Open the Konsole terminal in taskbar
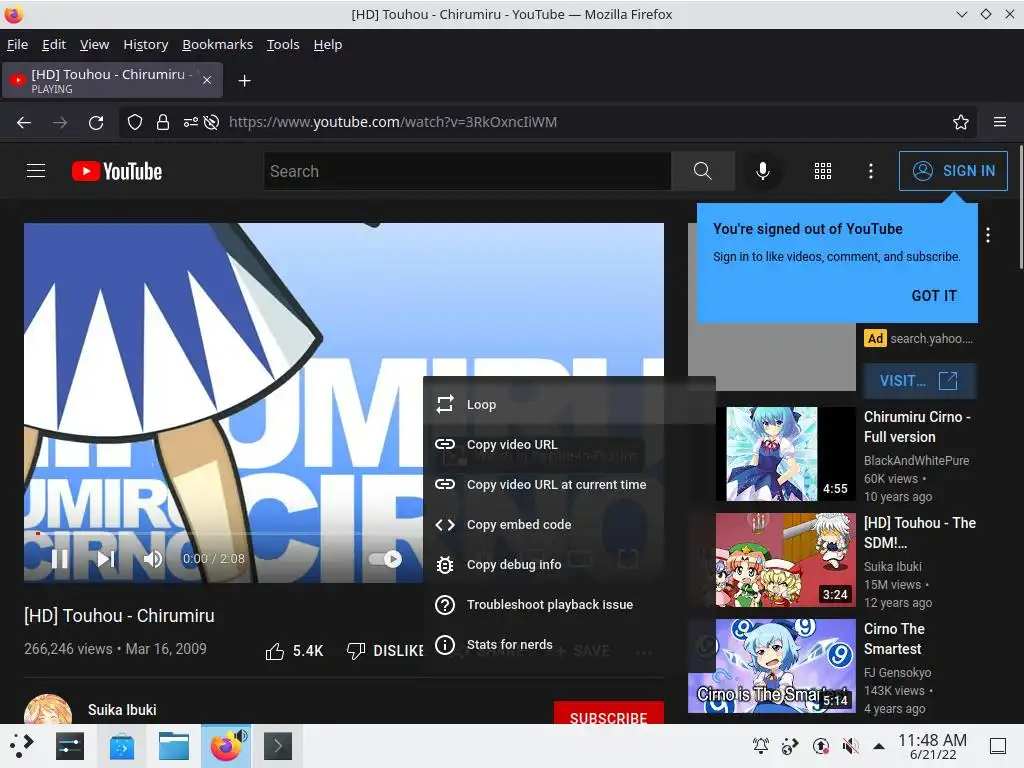Image resolution: width=1024 pixels, height=768 pixels. pos(278,746)
